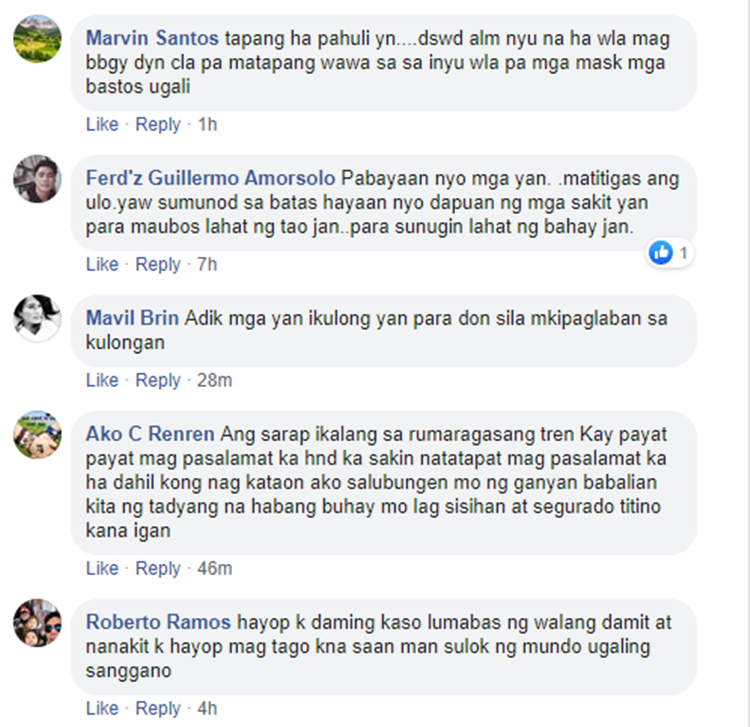Like Ferd'z Guillermo Amorsolo's comment
The width and height of the screenshot is (750, 727).
(102, 264)
